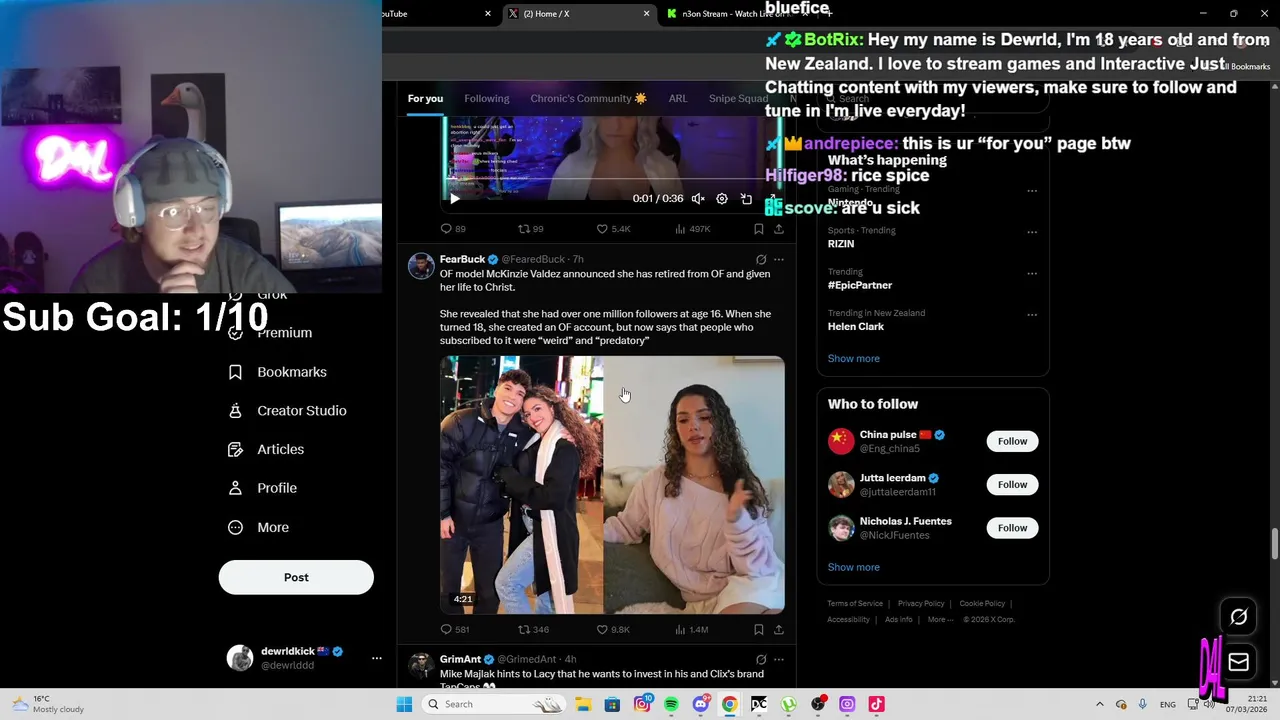Open Discord from the taskbar

click(x=700, y=704)
